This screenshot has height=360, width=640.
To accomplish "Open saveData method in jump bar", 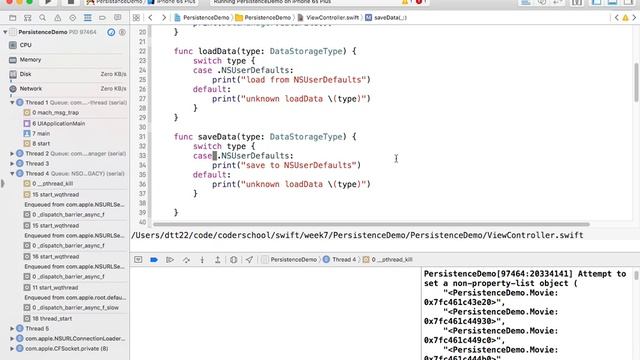I will click(x=386, y=18).
